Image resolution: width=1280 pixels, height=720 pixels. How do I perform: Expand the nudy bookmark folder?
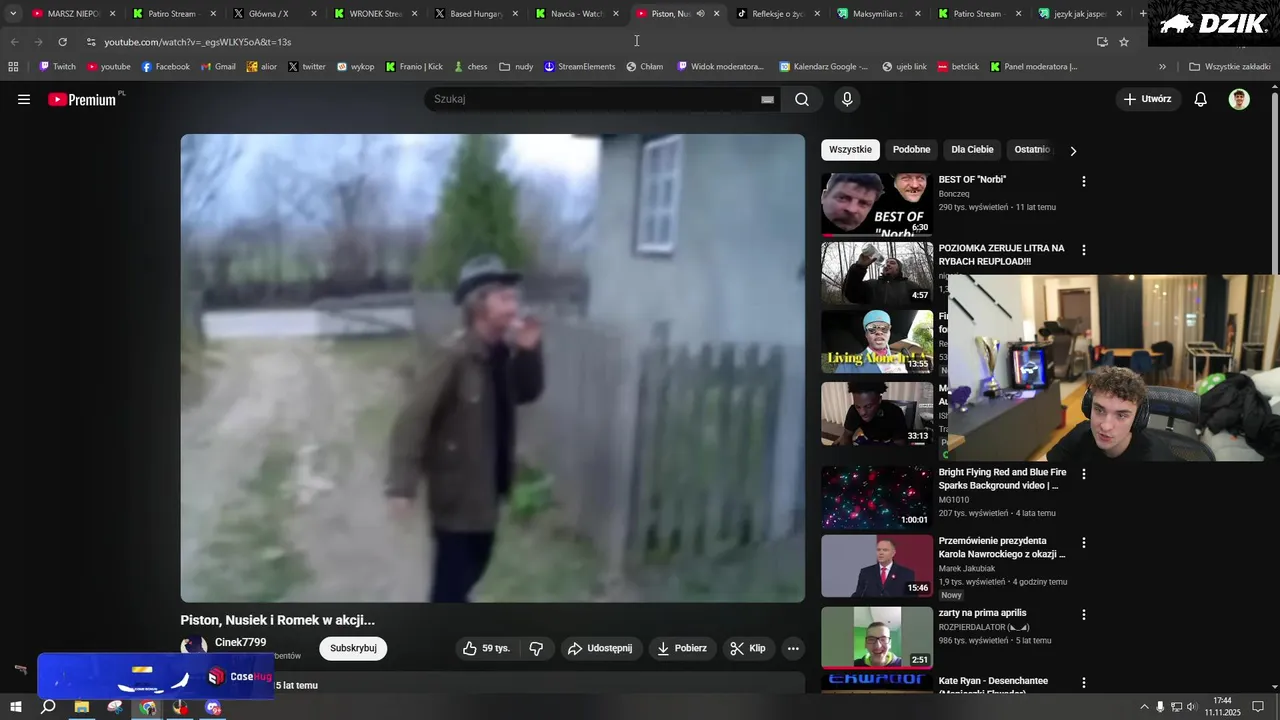516,67
